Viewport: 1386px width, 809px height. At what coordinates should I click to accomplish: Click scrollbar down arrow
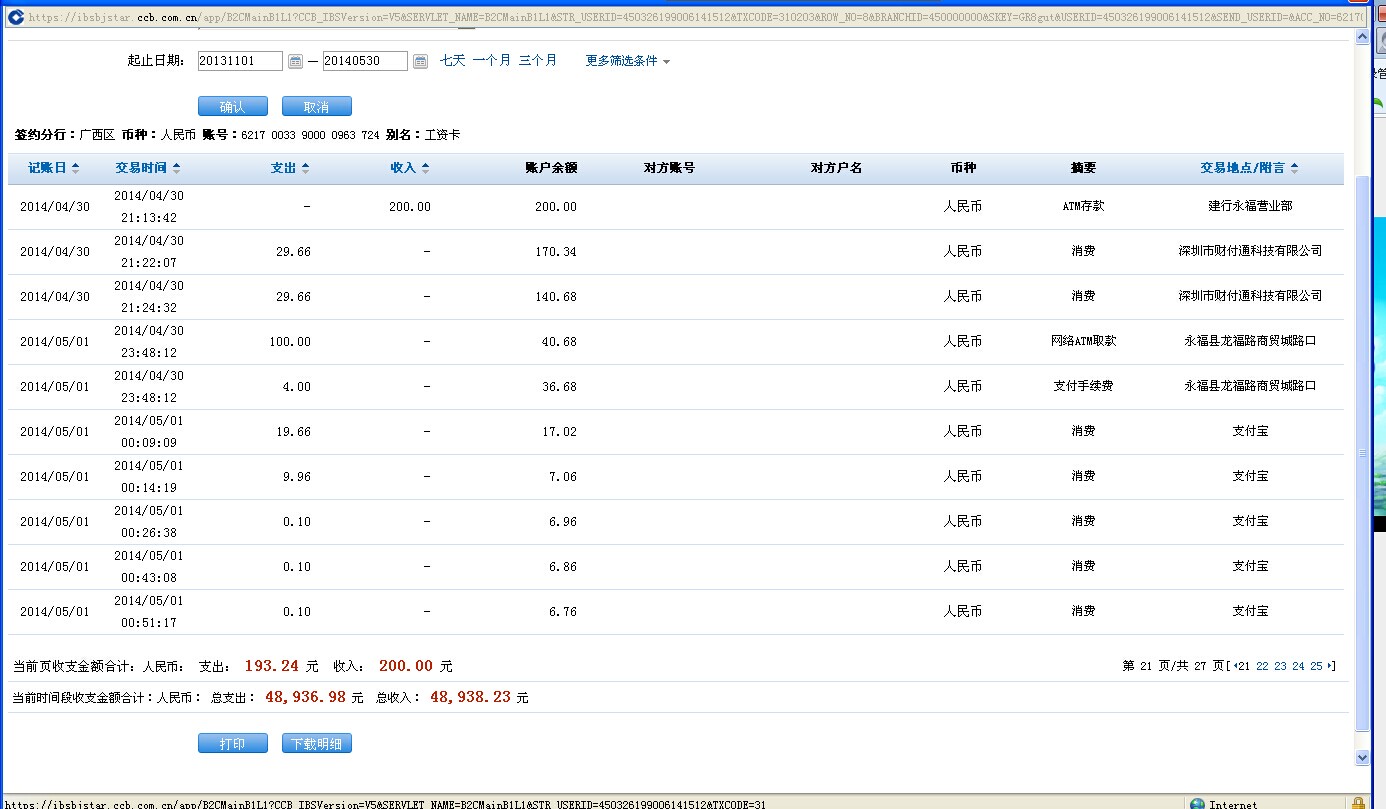[x=1361, y=758]
